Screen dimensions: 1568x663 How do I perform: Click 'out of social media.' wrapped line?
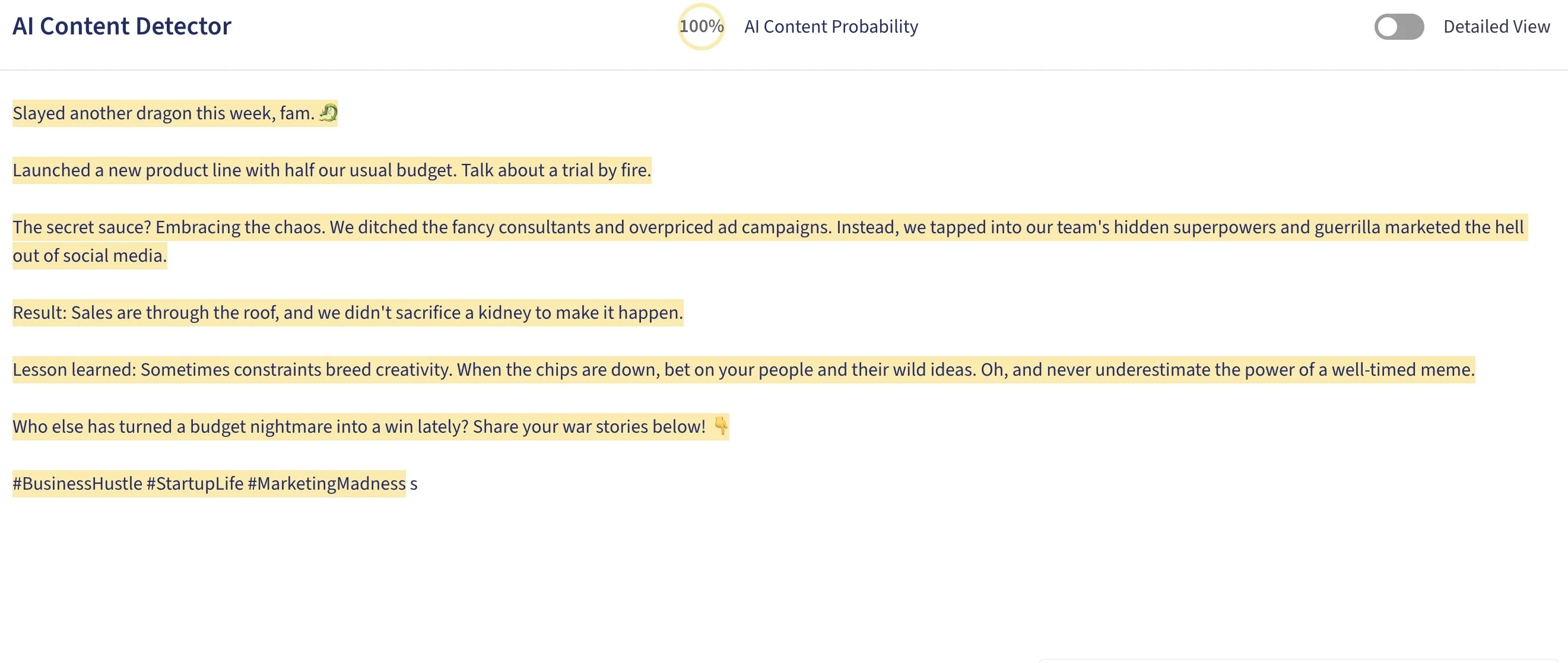(x=90, y=255)
